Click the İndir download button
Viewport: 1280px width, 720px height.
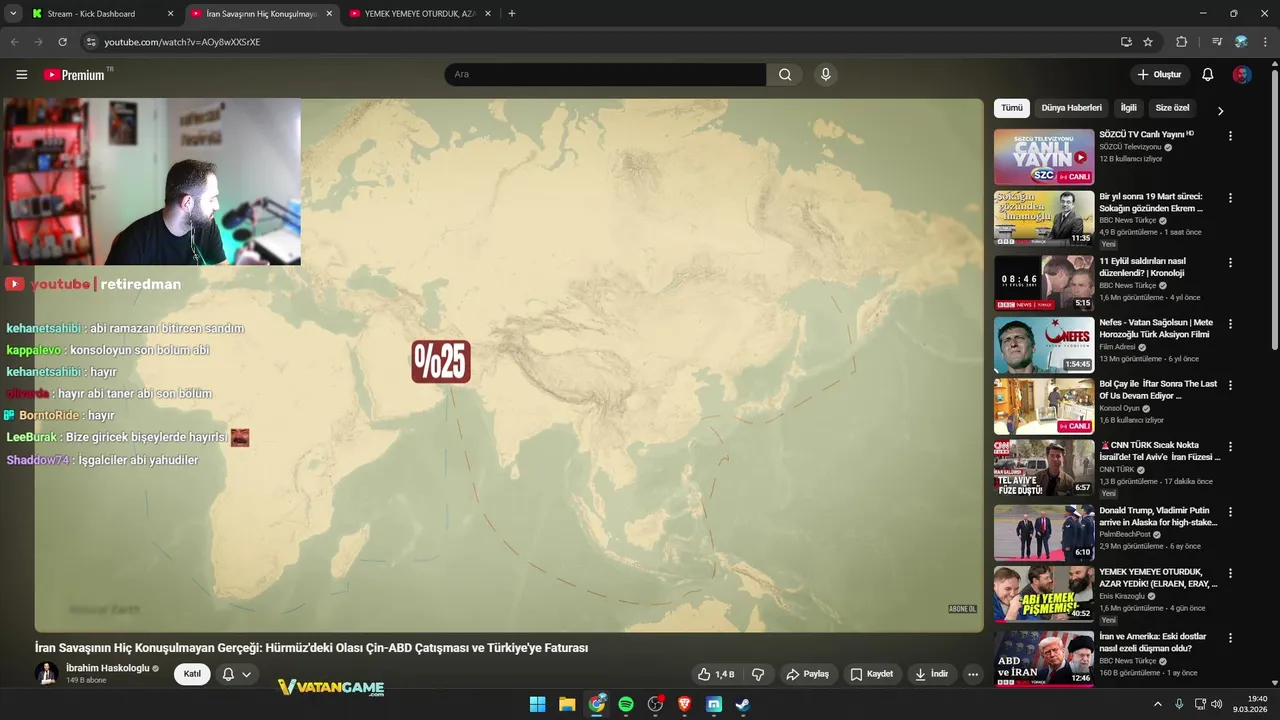[931, 674]
